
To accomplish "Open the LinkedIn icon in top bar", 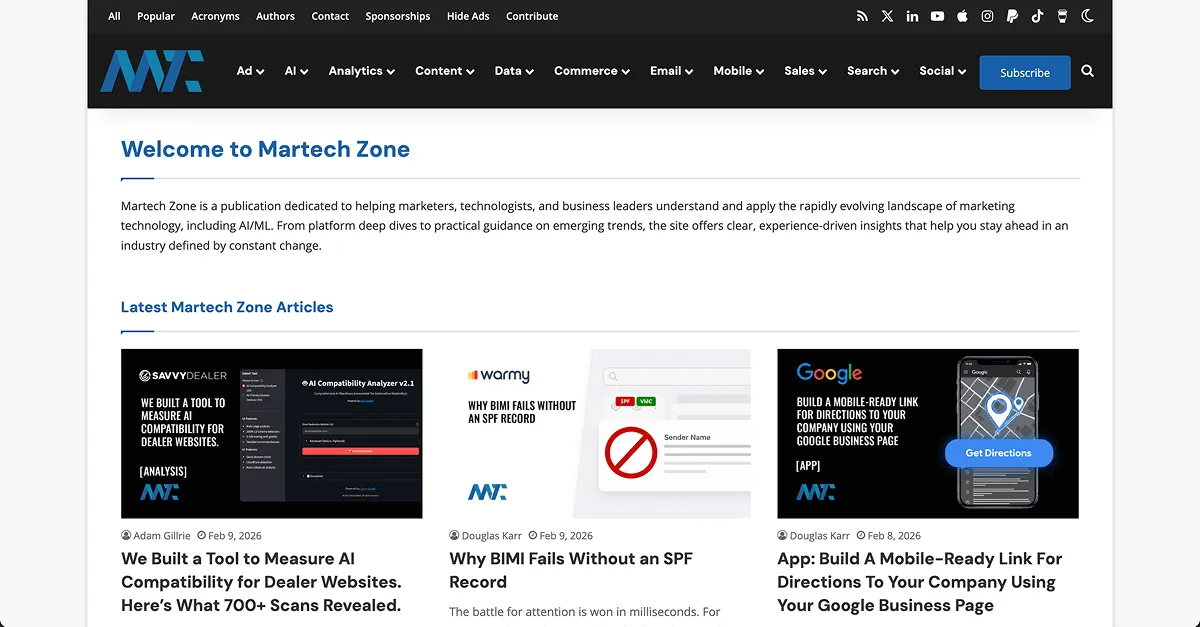I will (x=912, y=16).
